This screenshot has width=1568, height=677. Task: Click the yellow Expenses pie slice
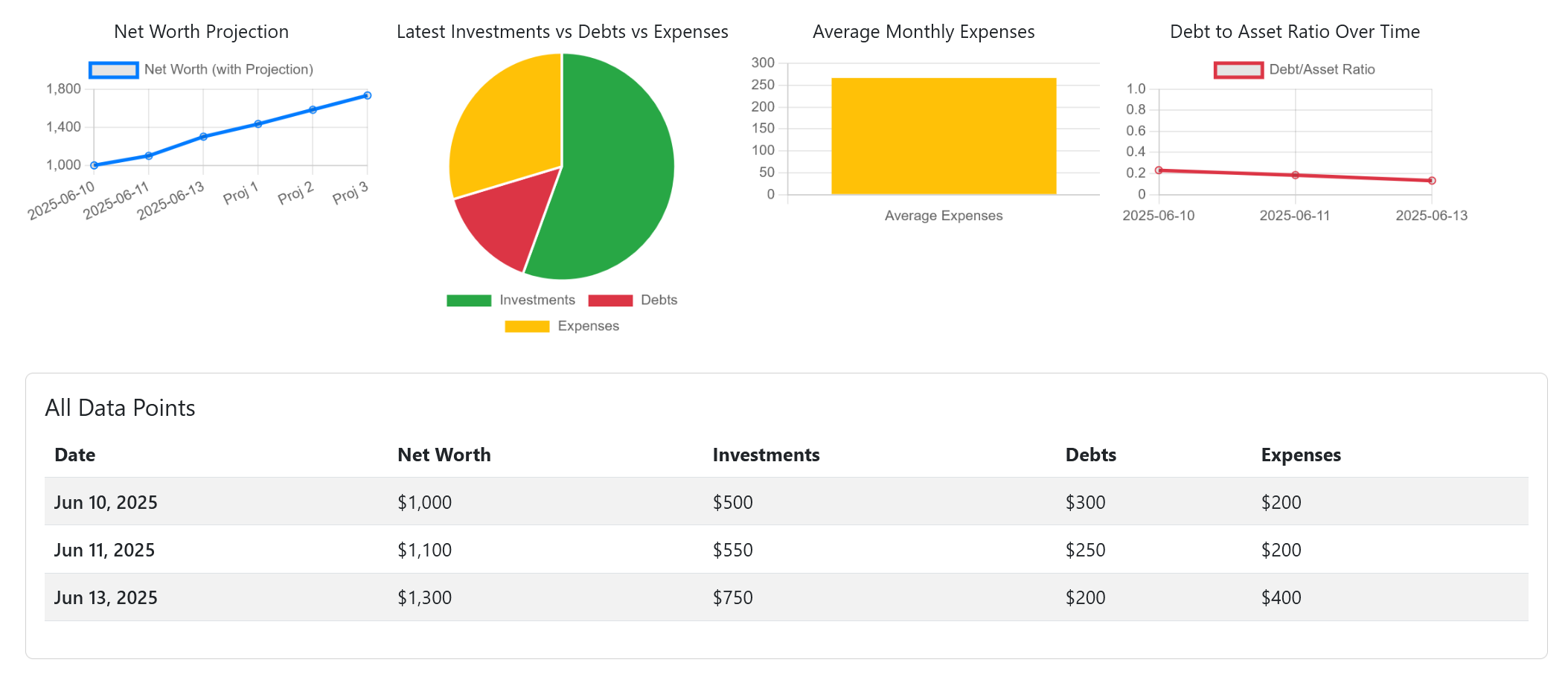click(x=506, y=126)
